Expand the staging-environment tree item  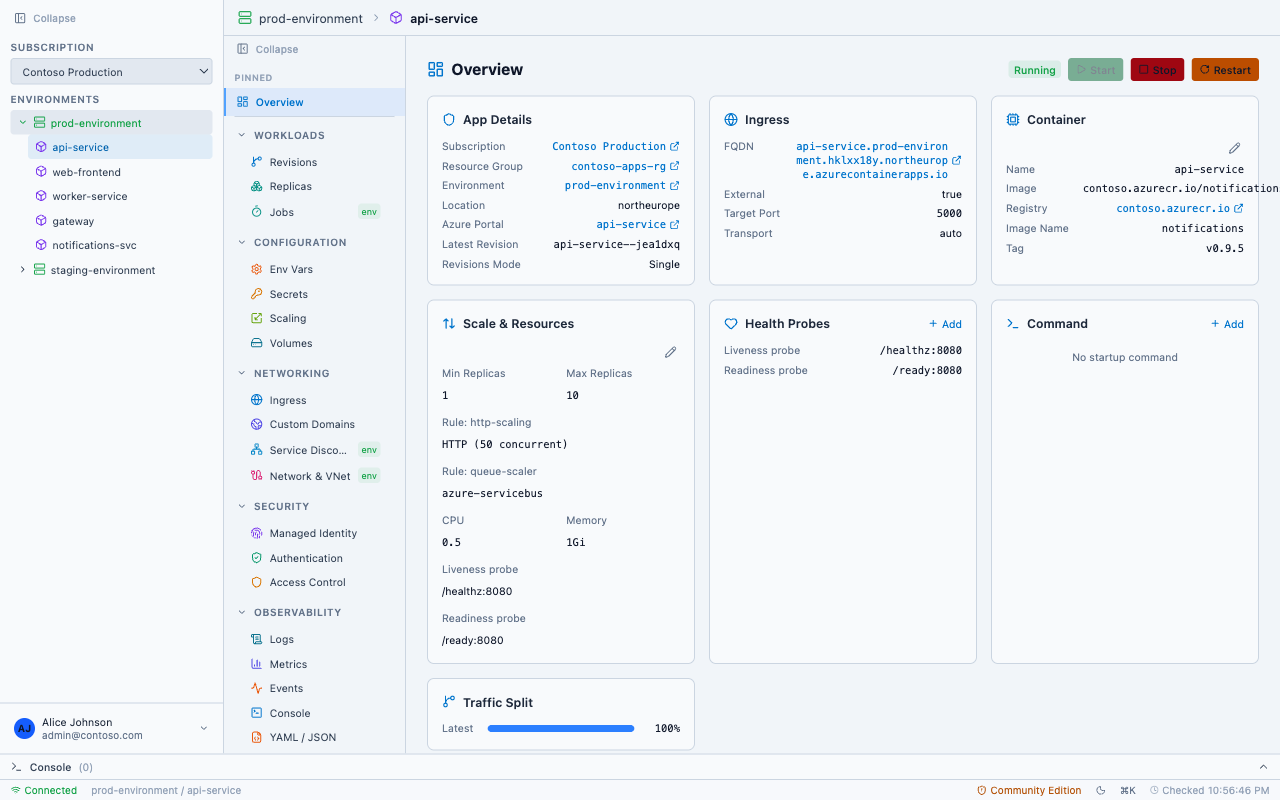[22, 270]
